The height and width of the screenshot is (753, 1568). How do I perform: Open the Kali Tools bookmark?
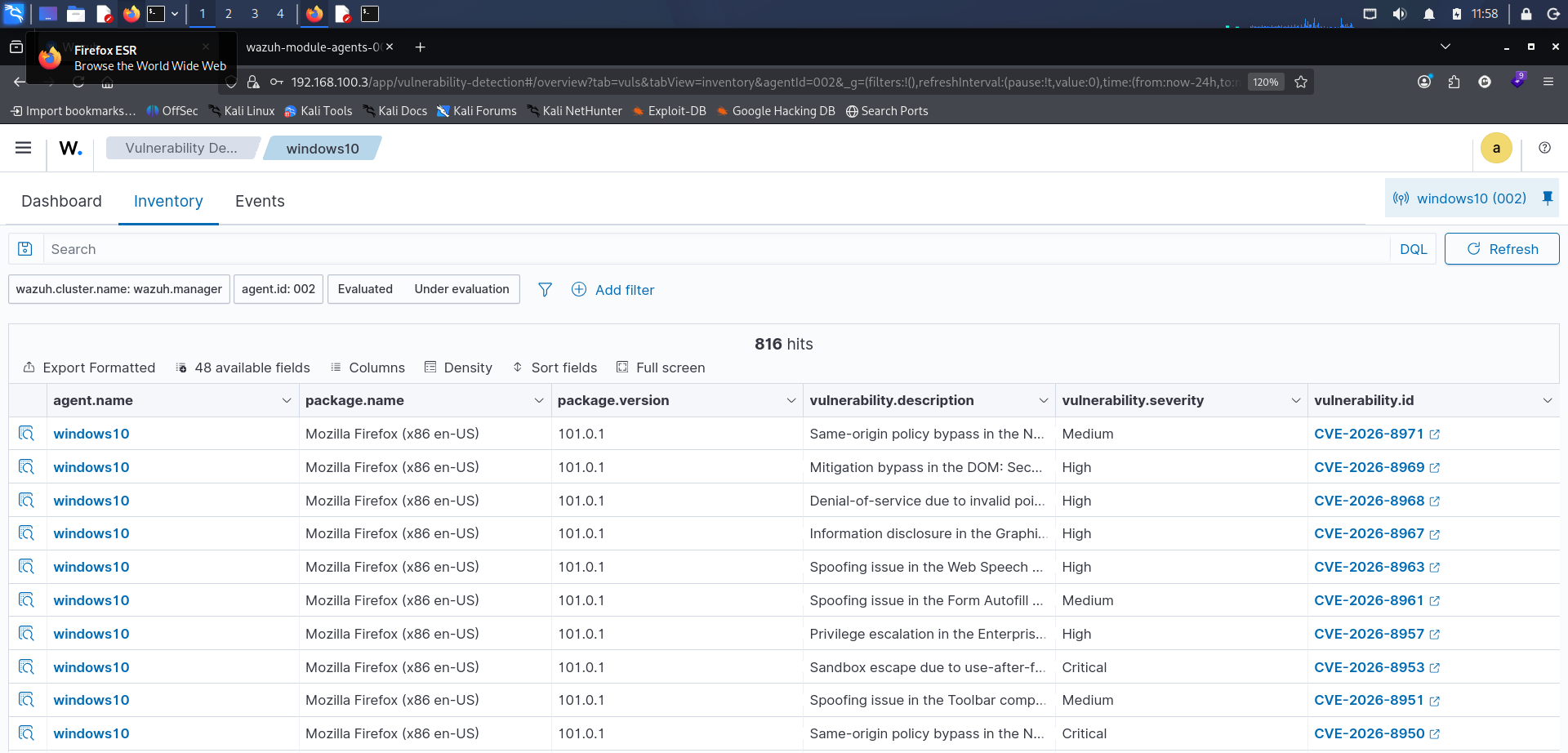pos(318,111)
